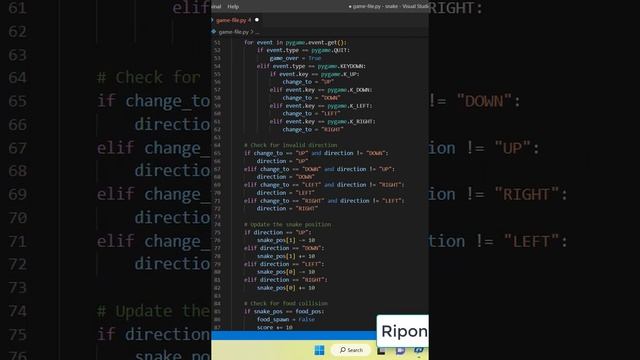Screen dimensions: 640x360
Task: Click line number 64 in the gutter
Action: click(217, 145)
